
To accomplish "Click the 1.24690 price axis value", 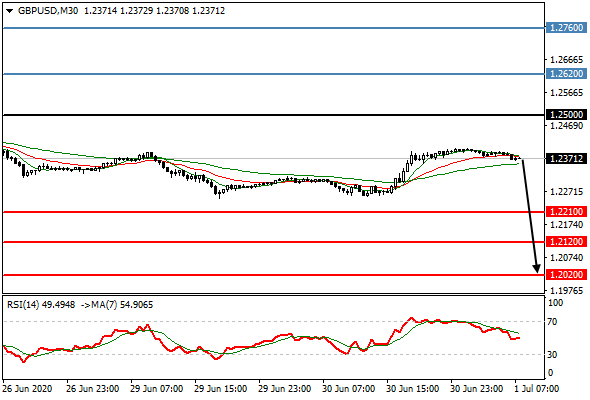I will click(x=566, y=126).
